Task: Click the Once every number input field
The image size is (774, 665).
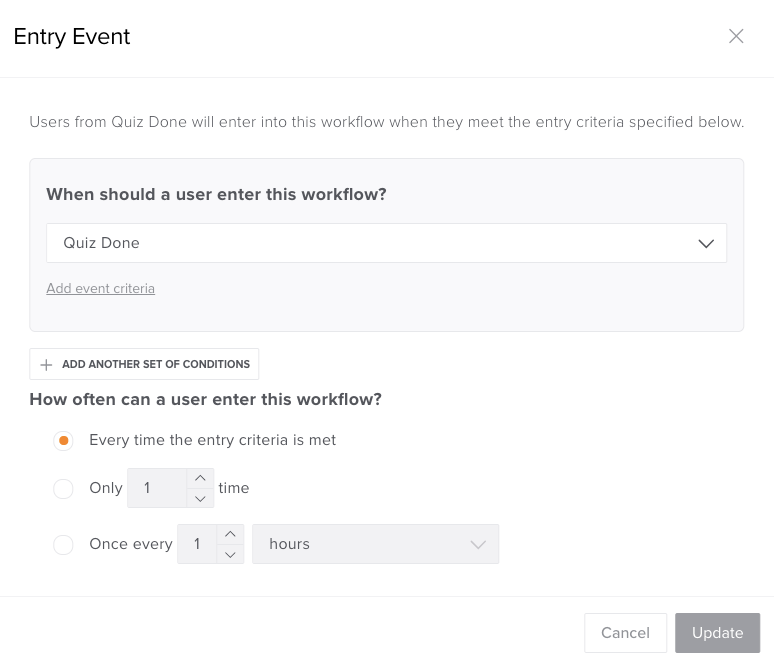Action: [197, 544]
